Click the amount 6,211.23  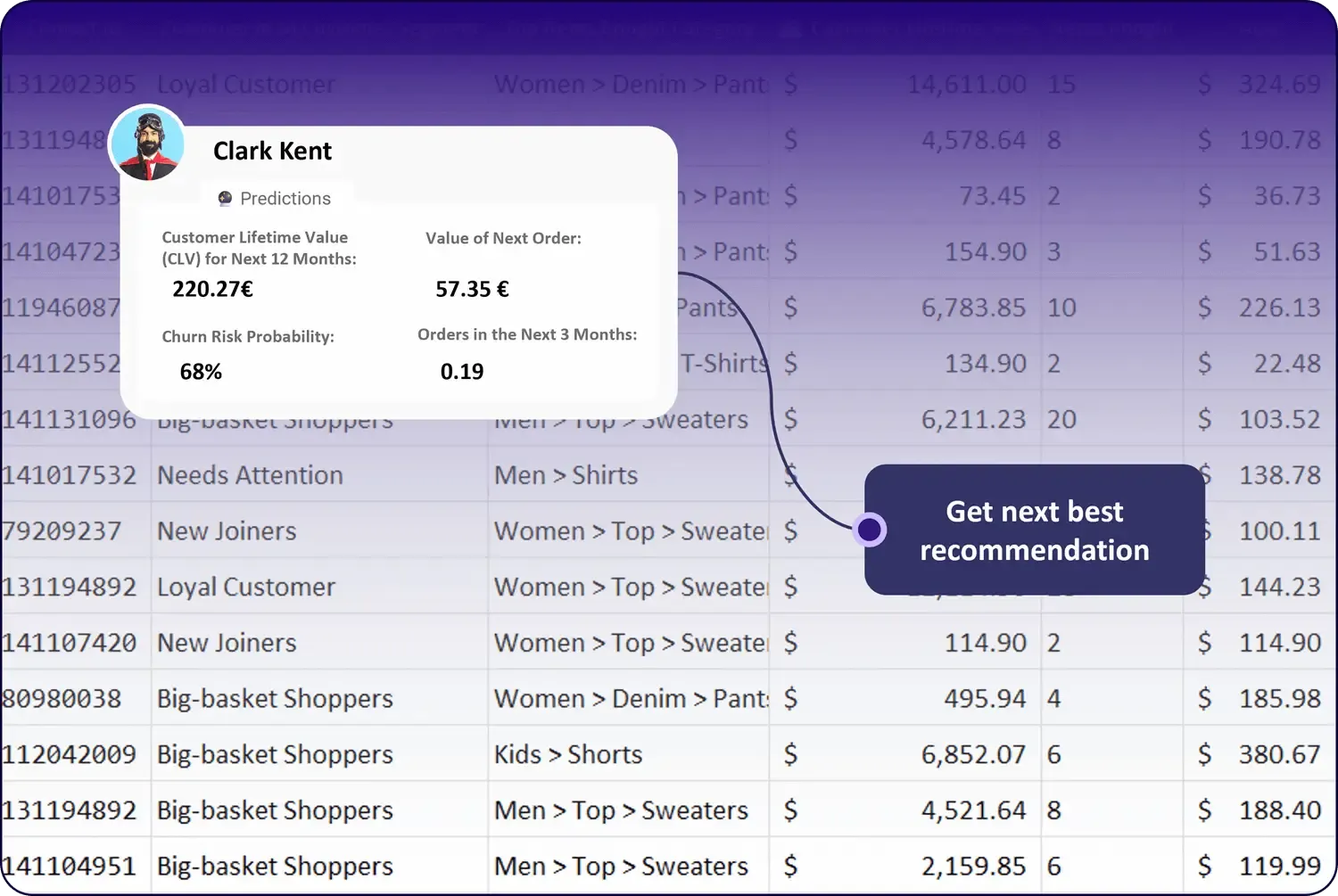coord(974,419)
